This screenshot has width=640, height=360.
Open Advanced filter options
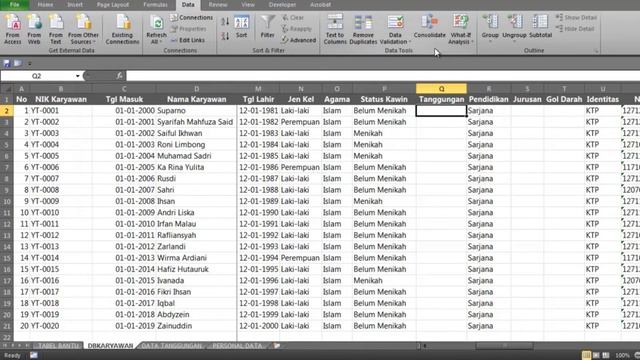(299, 40)
